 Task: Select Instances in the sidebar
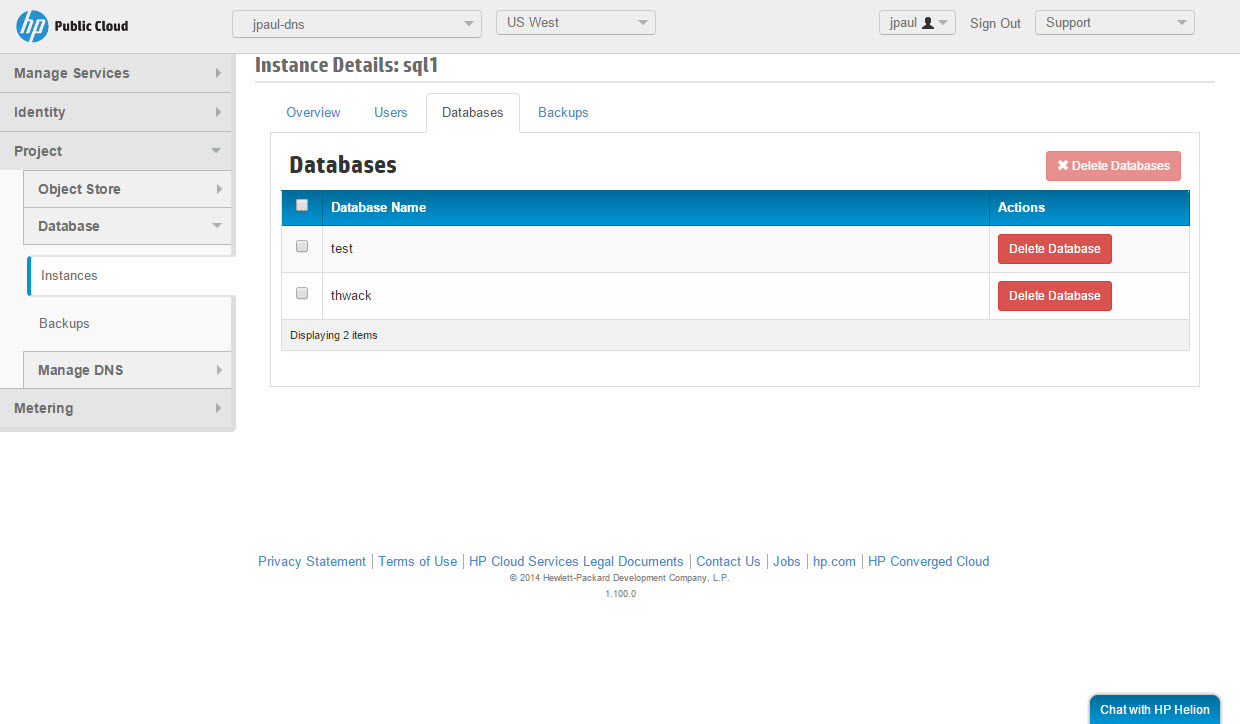point(130,276)
